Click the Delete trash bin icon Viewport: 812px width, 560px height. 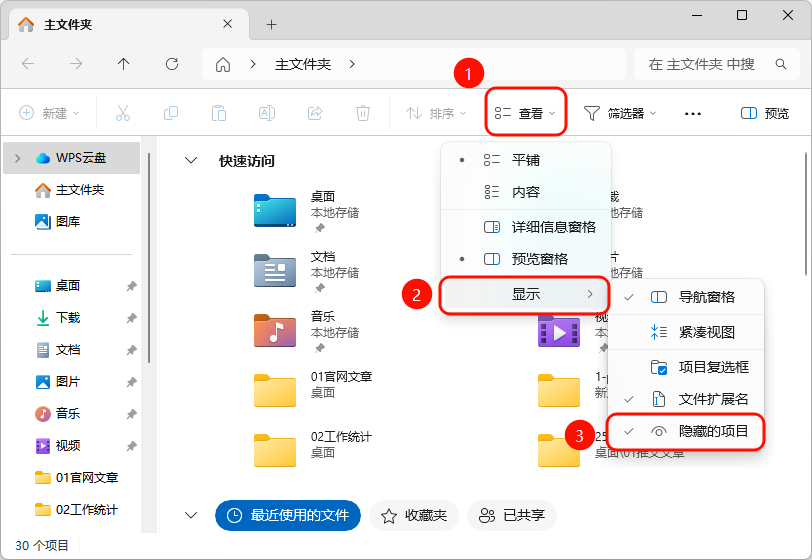coord(362,113)
